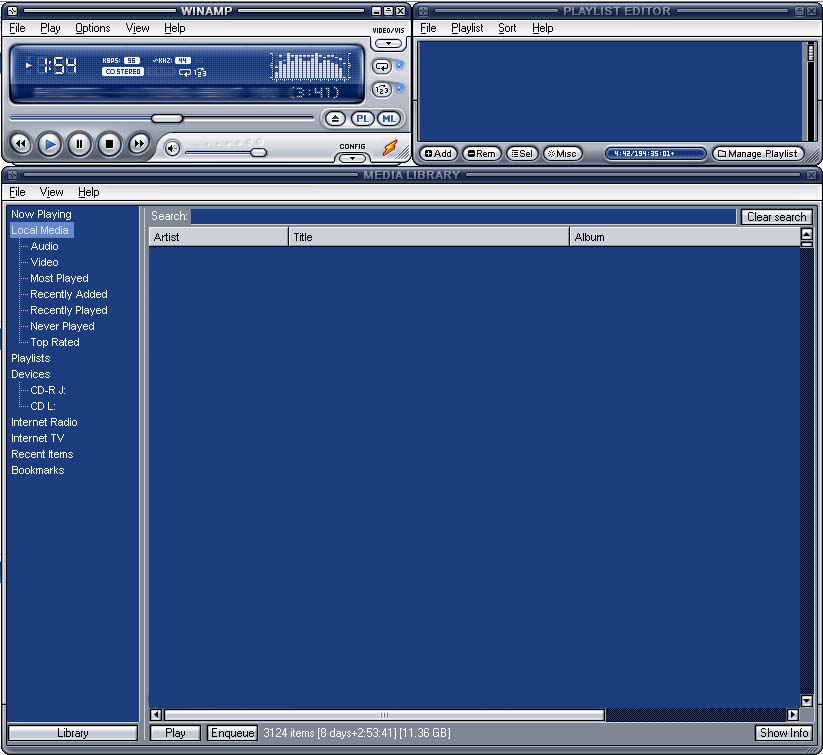The width and height of the screenshot is (823, 755).
Task: Click the Previous track button in Winamp
Action: coord(20,144)
